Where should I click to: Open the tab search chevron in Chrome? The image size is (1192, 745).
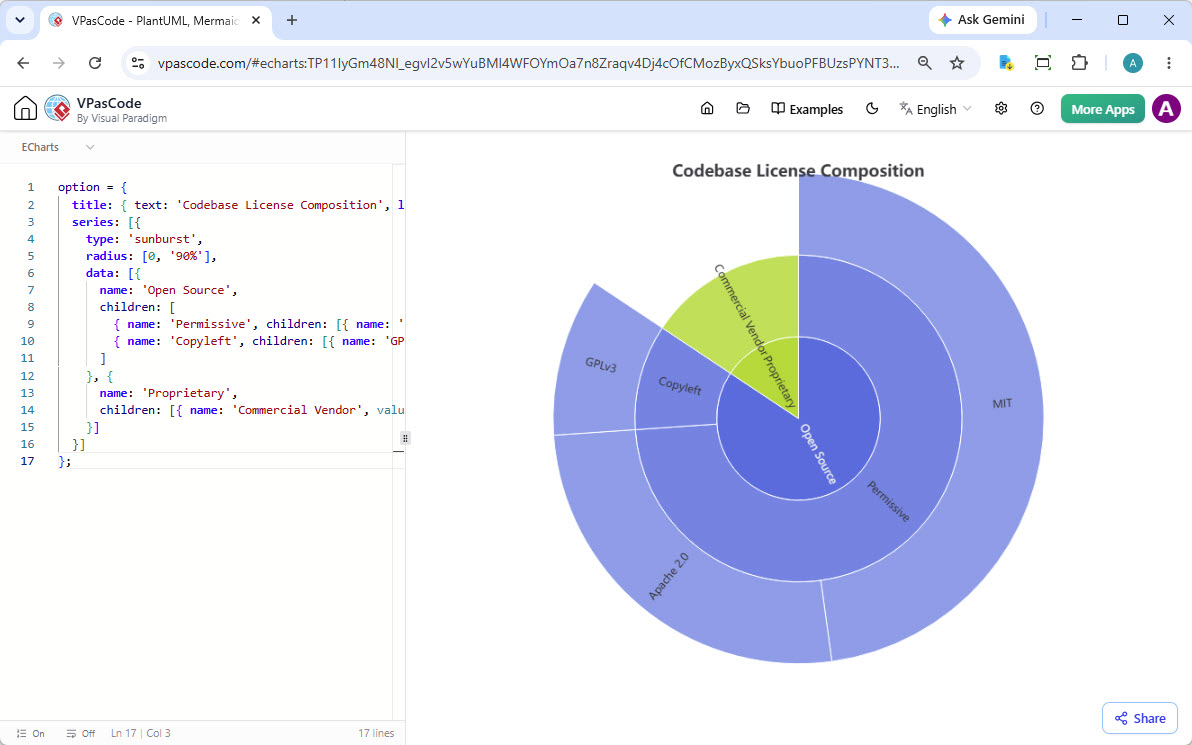[x=20, y=21]
